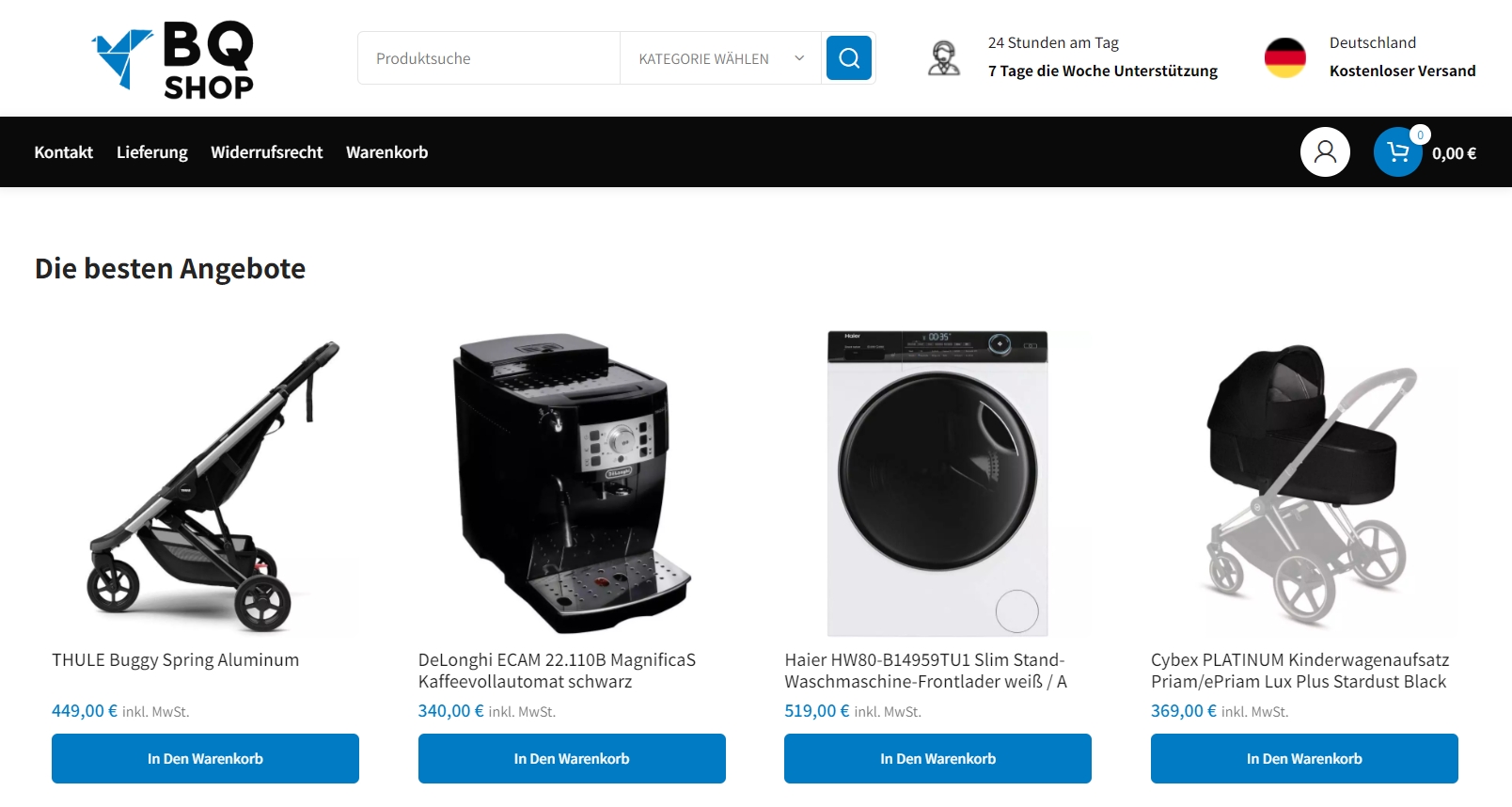This screenshot has height=807, width=1512.
Task: Focus the Produktsuche search field
Action: 489,58
